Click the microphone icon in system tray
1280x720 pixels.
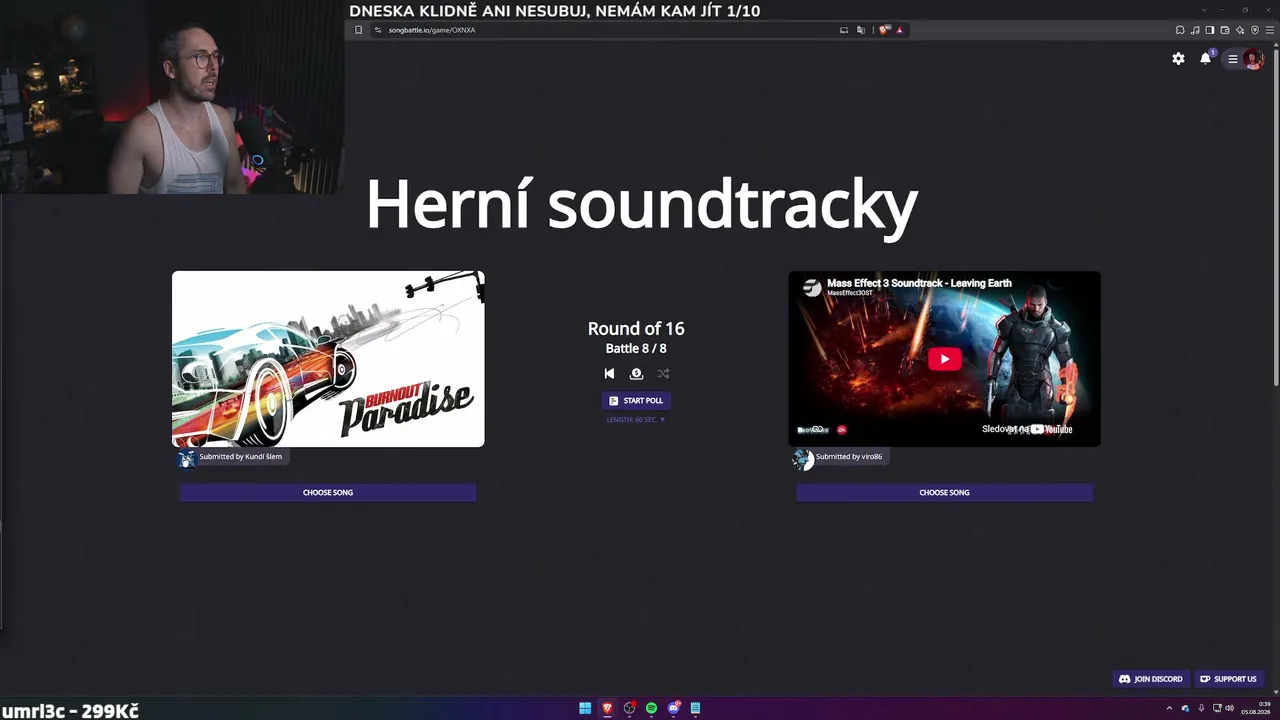1201,708
